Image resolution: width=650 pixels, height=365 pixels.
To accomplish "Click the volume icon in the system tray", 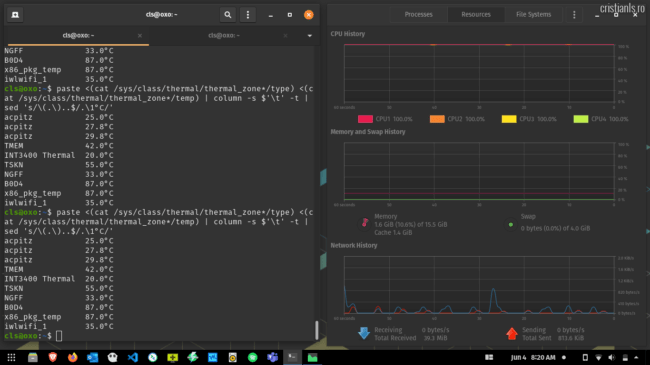I will point(612,358).
